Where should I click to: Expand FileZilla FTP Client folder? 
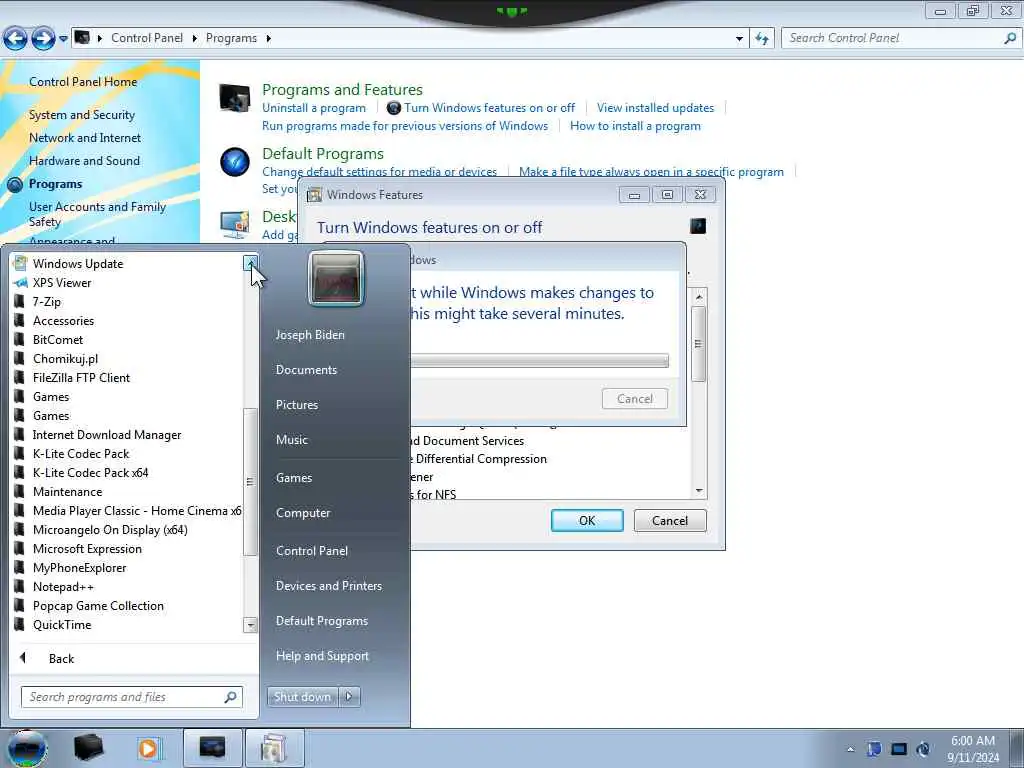point(81,377)
